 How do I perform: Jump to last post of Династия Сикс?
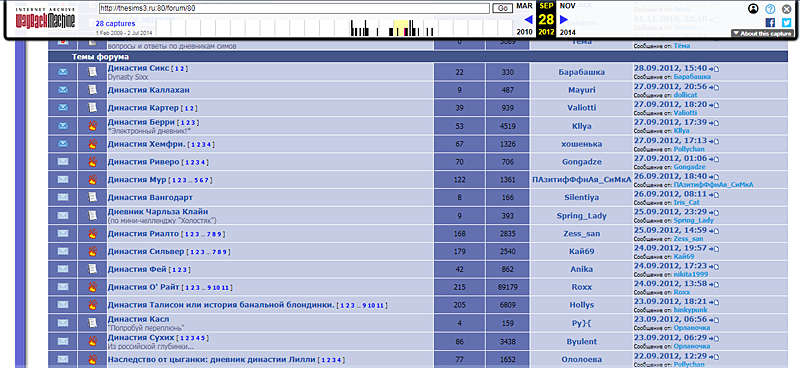713,68
